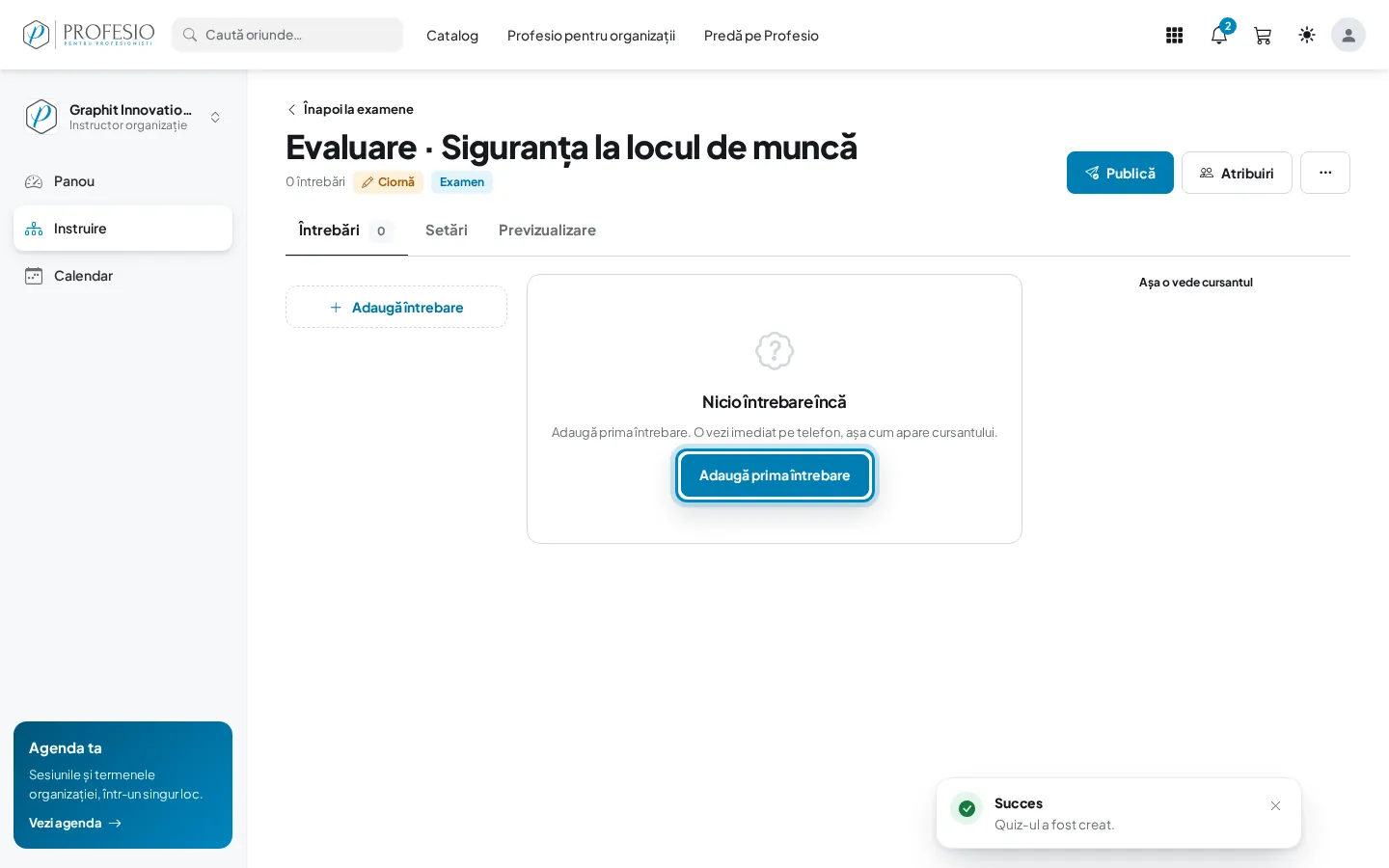Open the shopping cart icon
The image size is (1389, 868).
point(1263,36)
